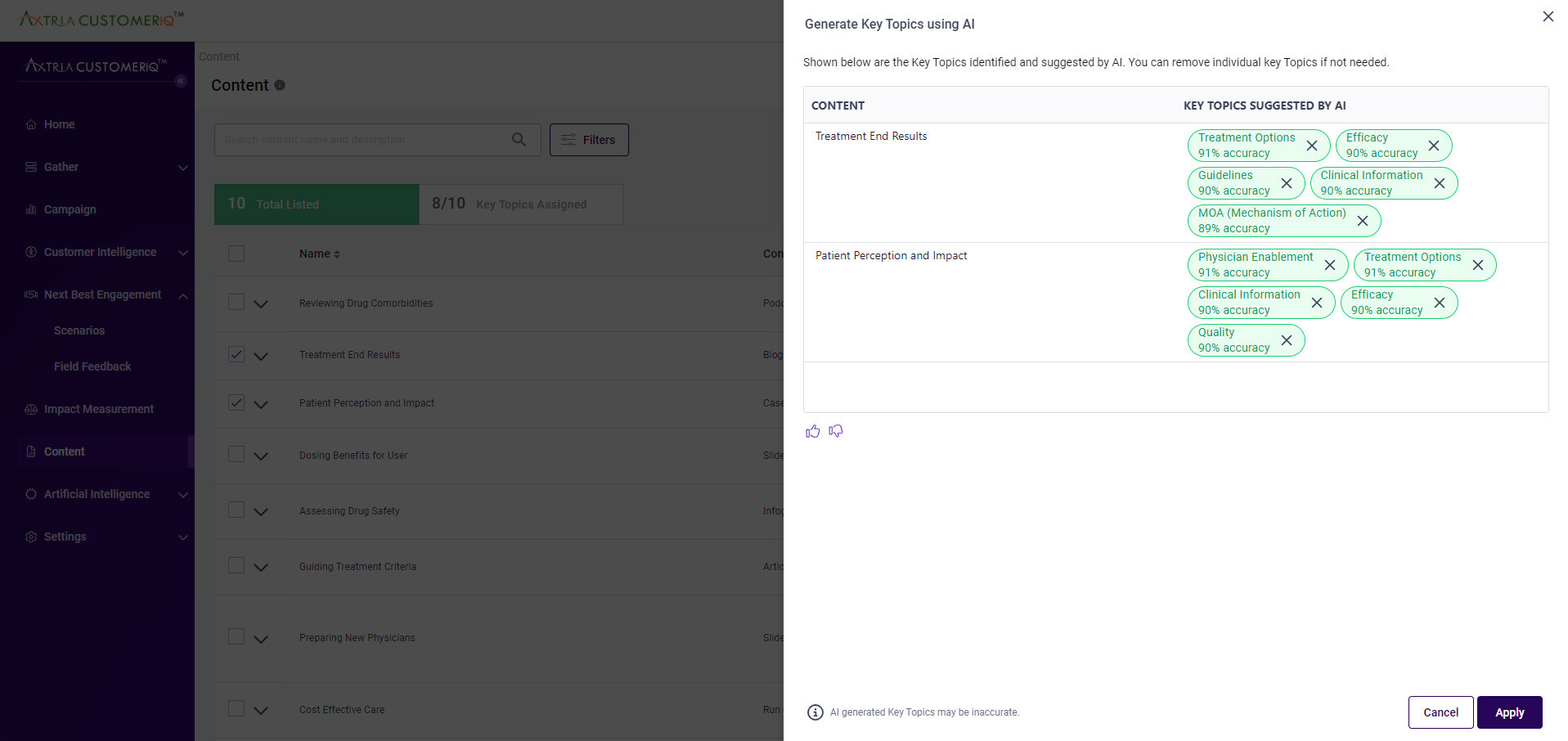Collapse the navigation sidebar
1568x741 pixels.
click(181, 81)
